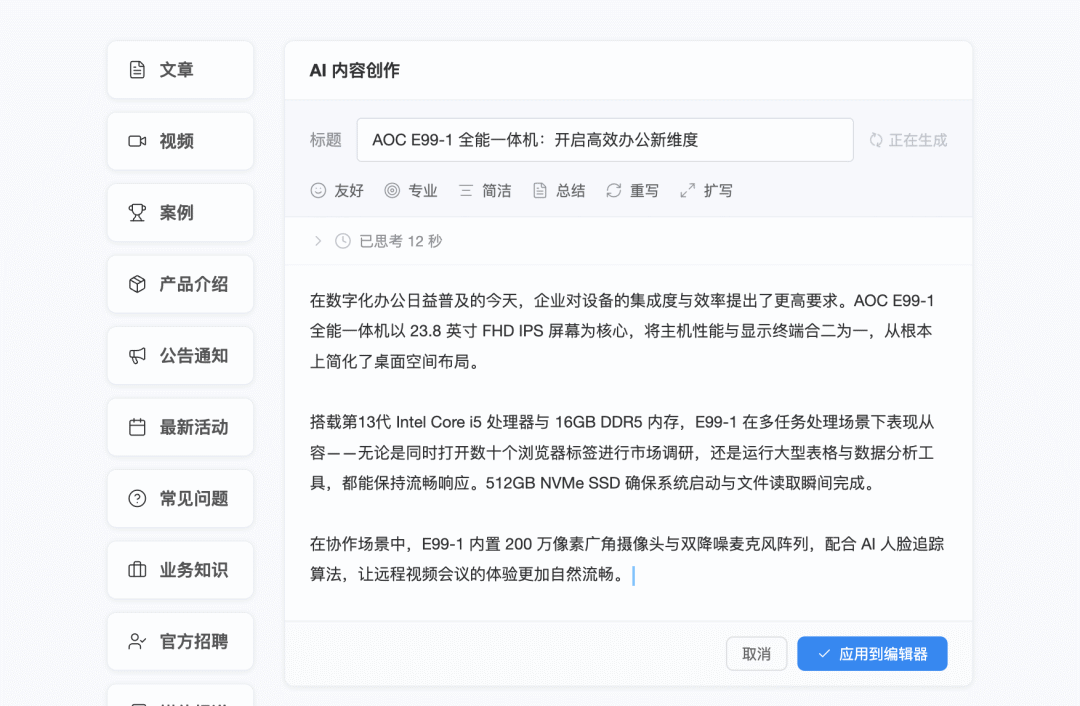Image resolution: width=1080 pixels, height=706 pixels.
Task: Click the calendar icon beside 最新活动
Action: pos(137,427)
